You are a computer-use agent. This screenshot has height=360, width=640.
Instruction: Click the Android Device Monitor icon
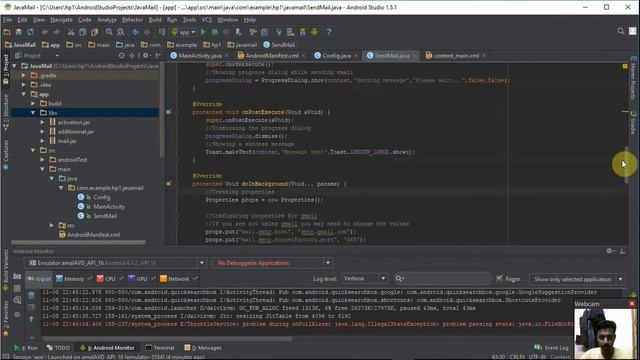coord(314,32)
